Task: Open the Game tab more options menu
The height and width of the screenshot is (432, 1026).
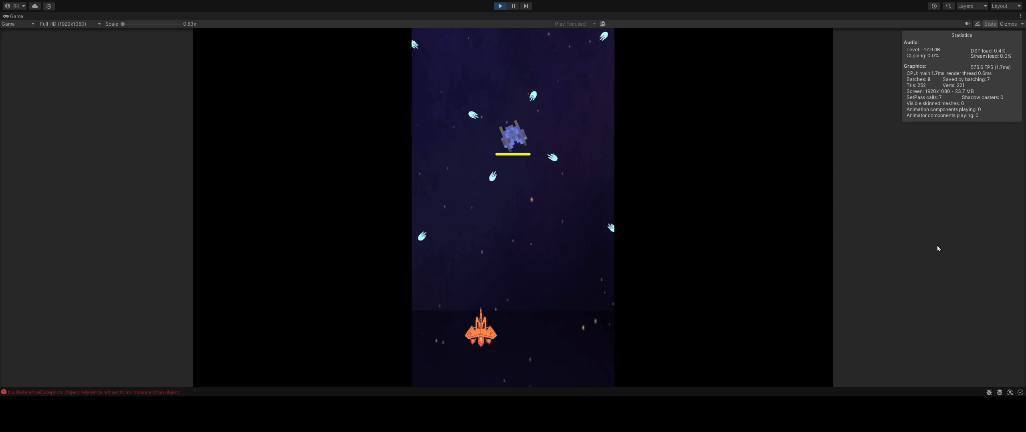Action: (x=1020, y=16)
